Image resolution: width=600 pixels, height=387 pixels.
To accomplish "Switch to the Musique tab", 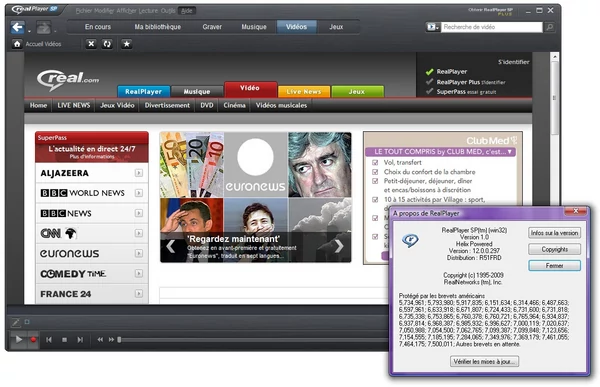I will click(254, 27).
